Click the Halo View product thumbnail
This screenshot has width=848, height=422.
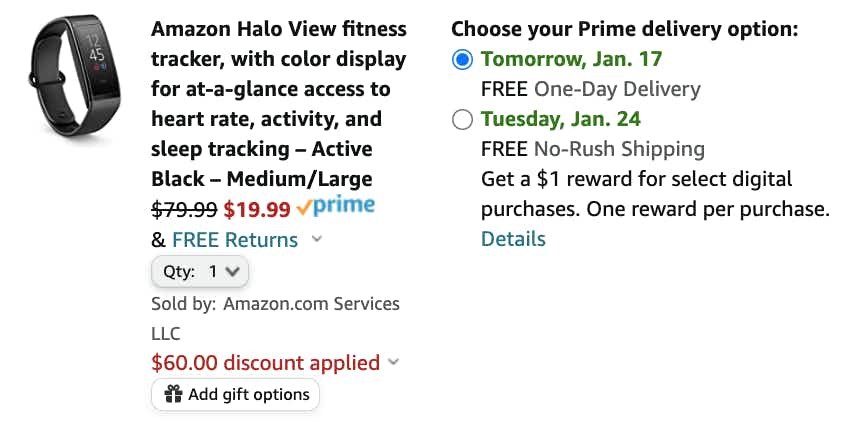(75, 75)
